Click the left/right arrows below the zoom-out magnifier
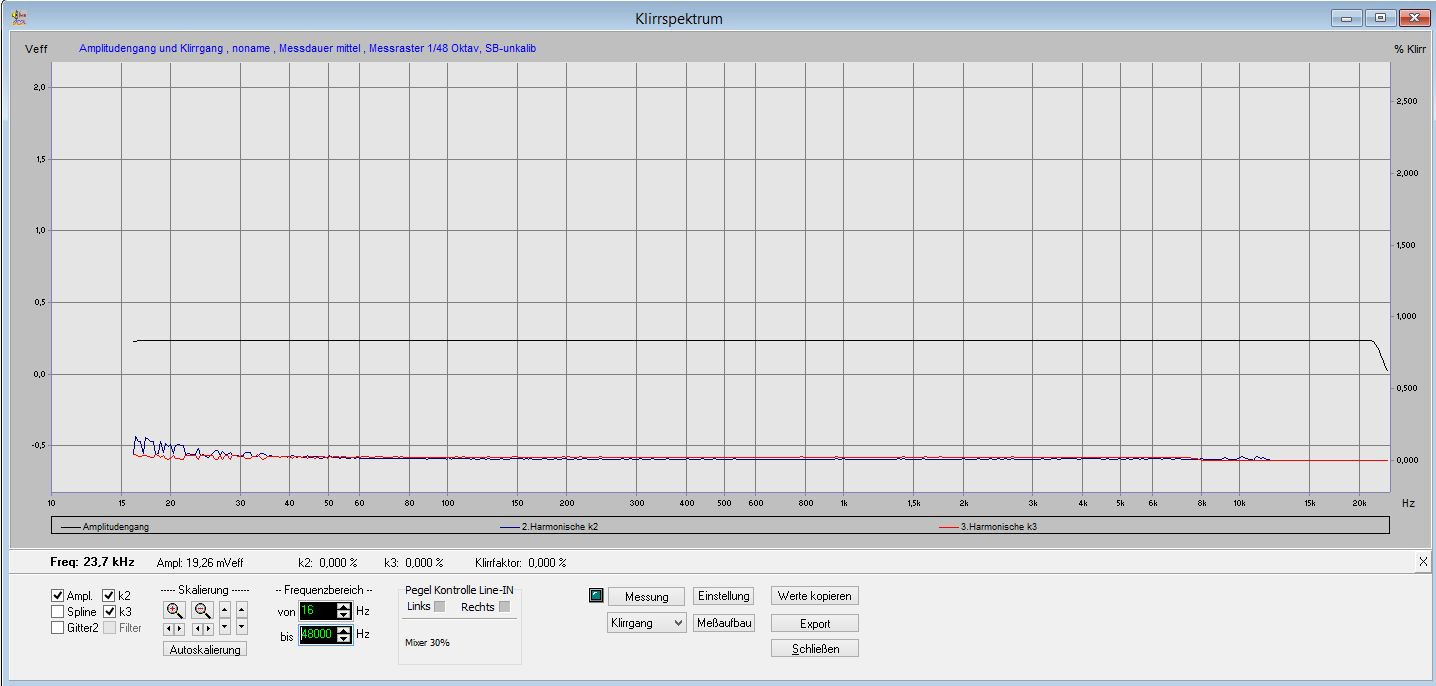The height and width of the screenshot is (686, 1436). (x=203, y=629)
